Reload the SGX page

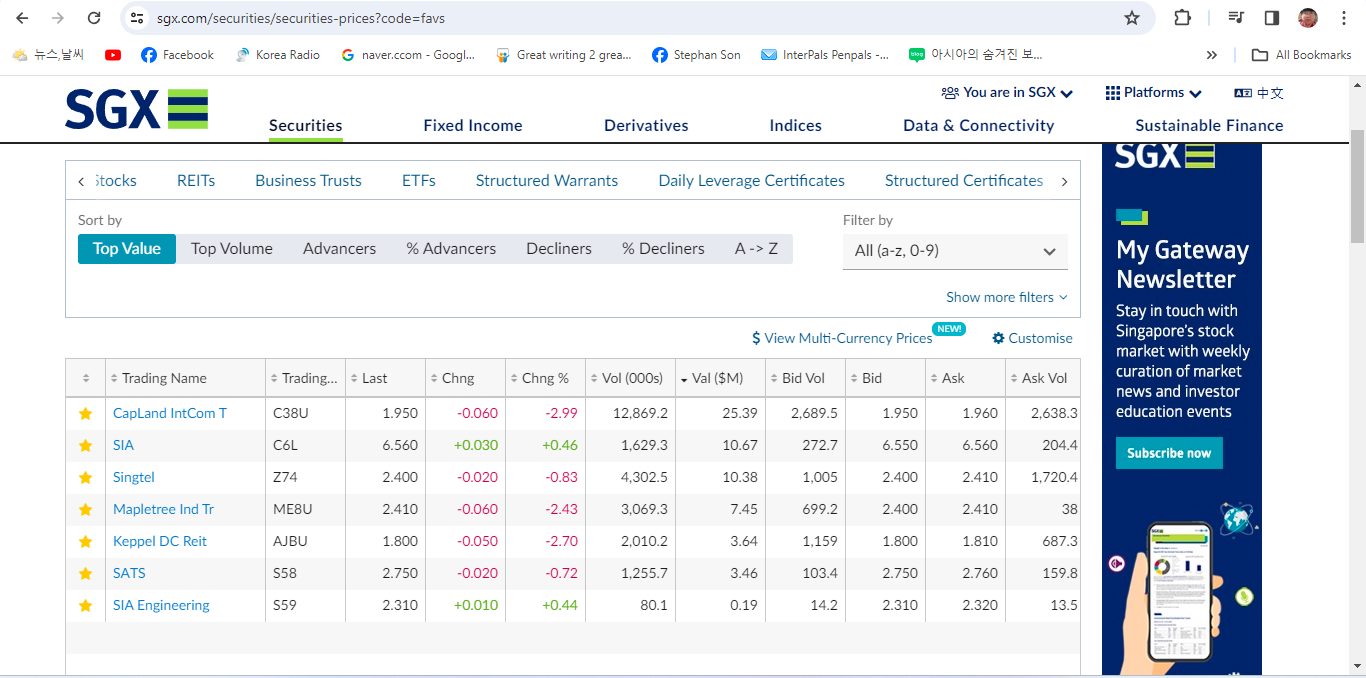click(94, 18)
